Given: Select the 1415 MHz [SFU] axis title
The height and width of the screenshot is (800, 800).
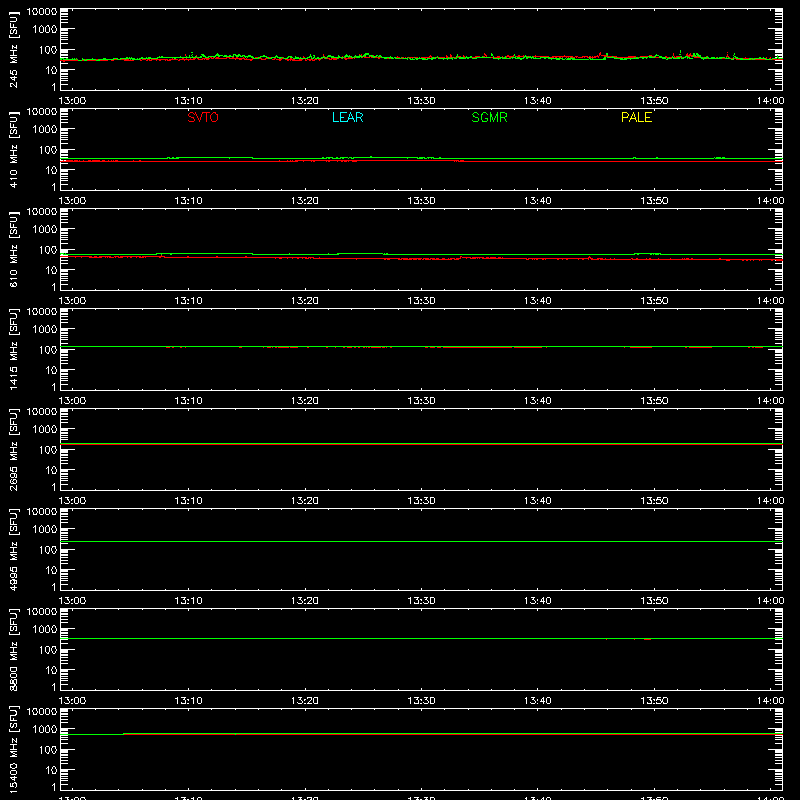Looking at the screenshot, I should click(x=14, y=349).
